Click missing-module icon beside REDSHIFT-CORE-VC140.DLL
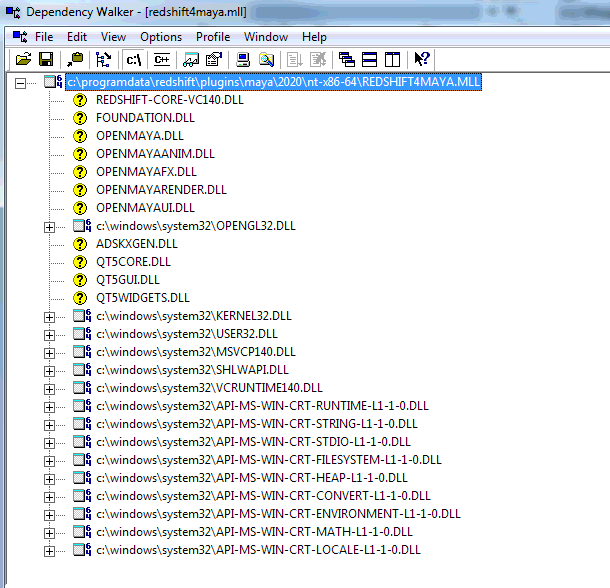Screen dimensions: 610x588 click(x=80, y=100)
